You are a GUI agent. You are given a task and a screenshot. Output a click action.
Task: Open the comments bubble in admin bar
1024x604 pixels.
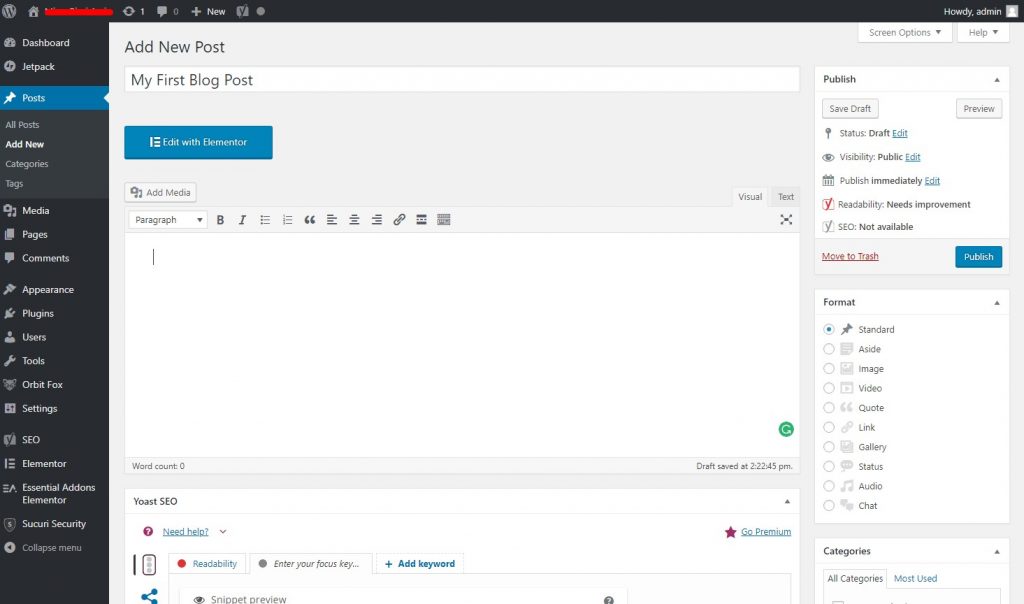[168, 11]
